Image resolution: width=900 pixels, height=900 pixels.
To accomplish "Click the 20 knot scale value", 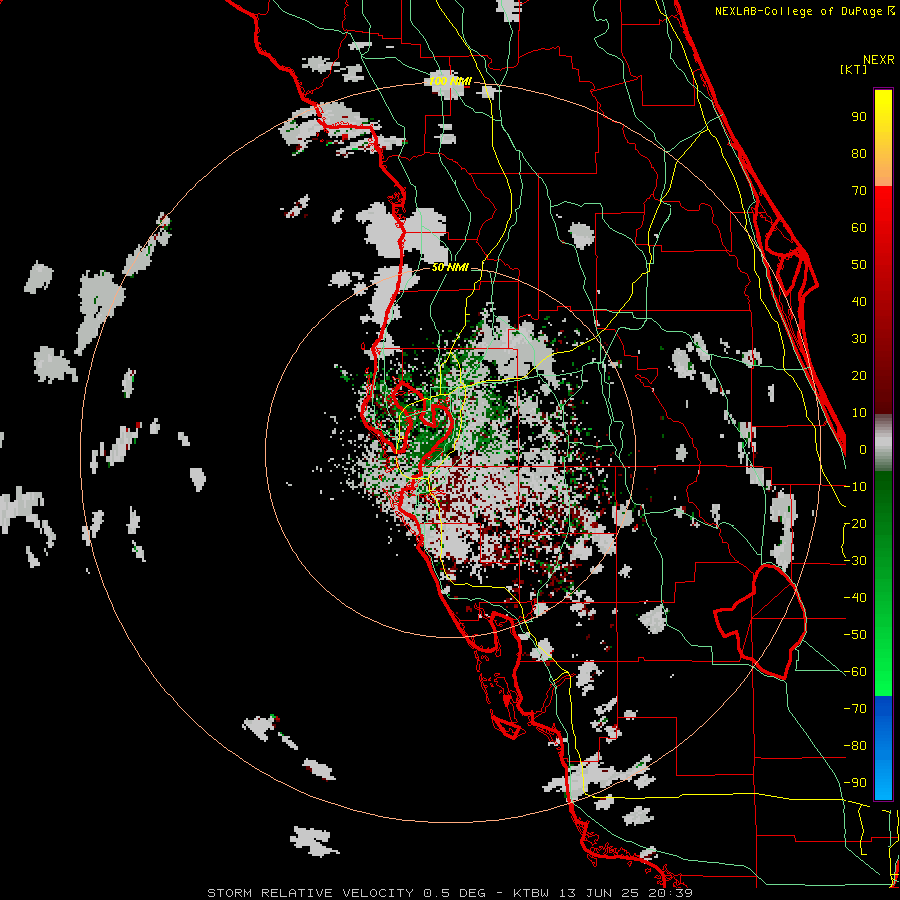I will (x=859, y=376).
